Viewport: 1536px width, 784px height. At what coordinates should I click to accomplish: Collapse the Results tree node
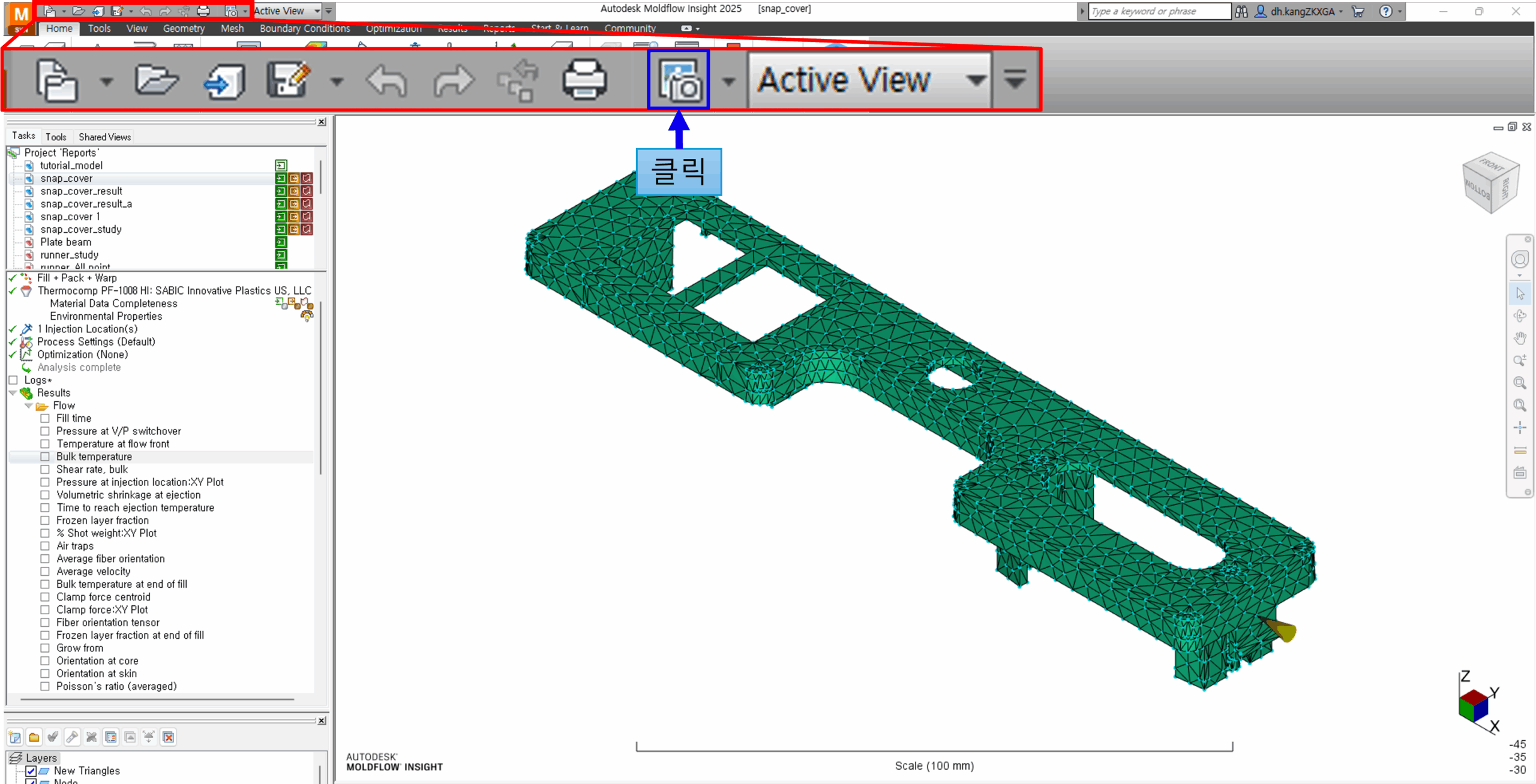[13, 393]
